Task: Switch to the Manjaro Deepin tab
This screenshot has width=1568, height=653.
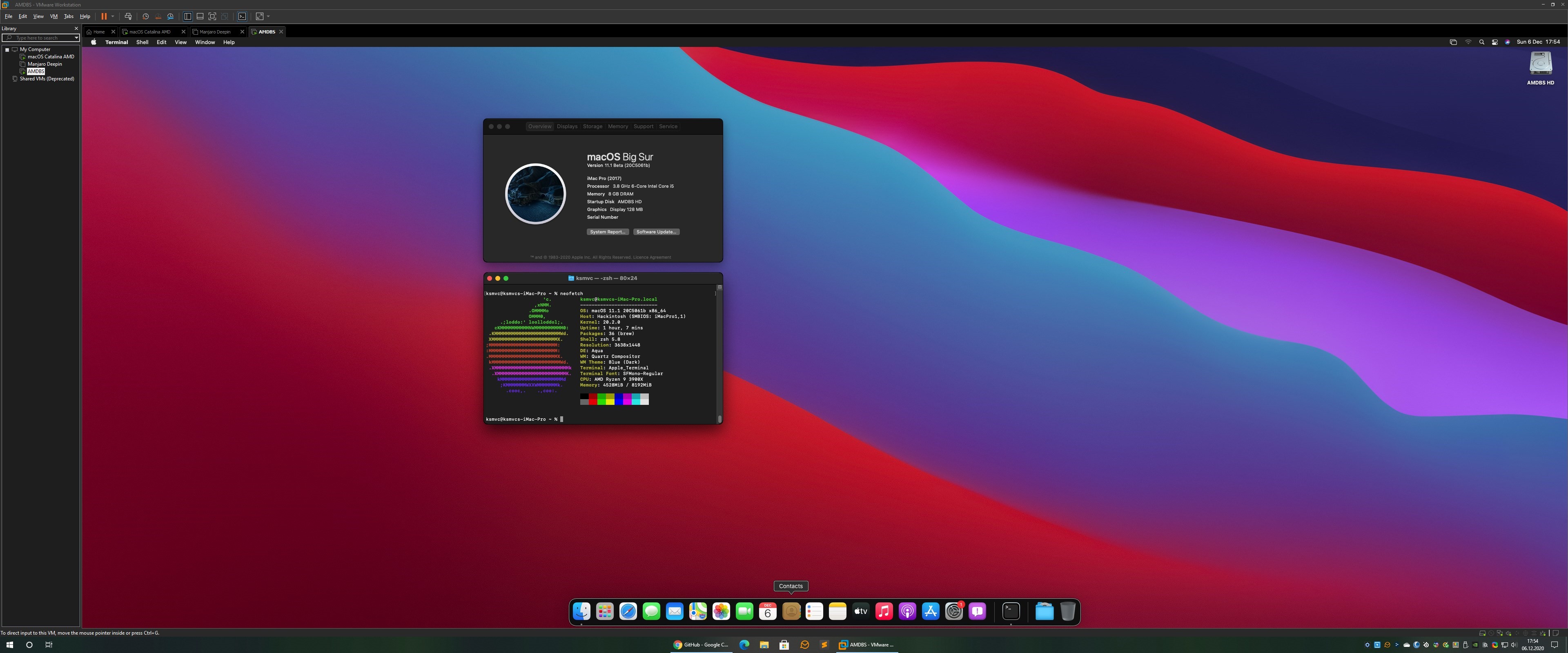Action: (x=215, y=32)
